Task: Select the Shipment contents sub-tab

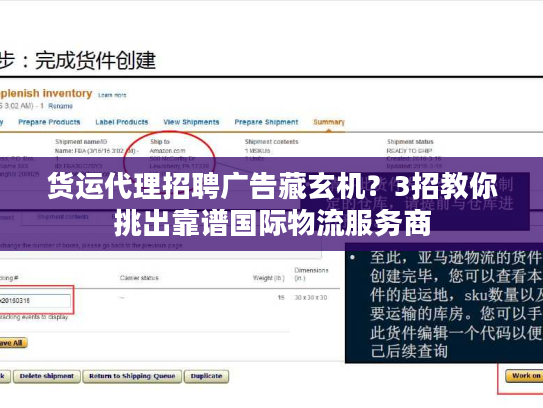Action: coord(63,217)
